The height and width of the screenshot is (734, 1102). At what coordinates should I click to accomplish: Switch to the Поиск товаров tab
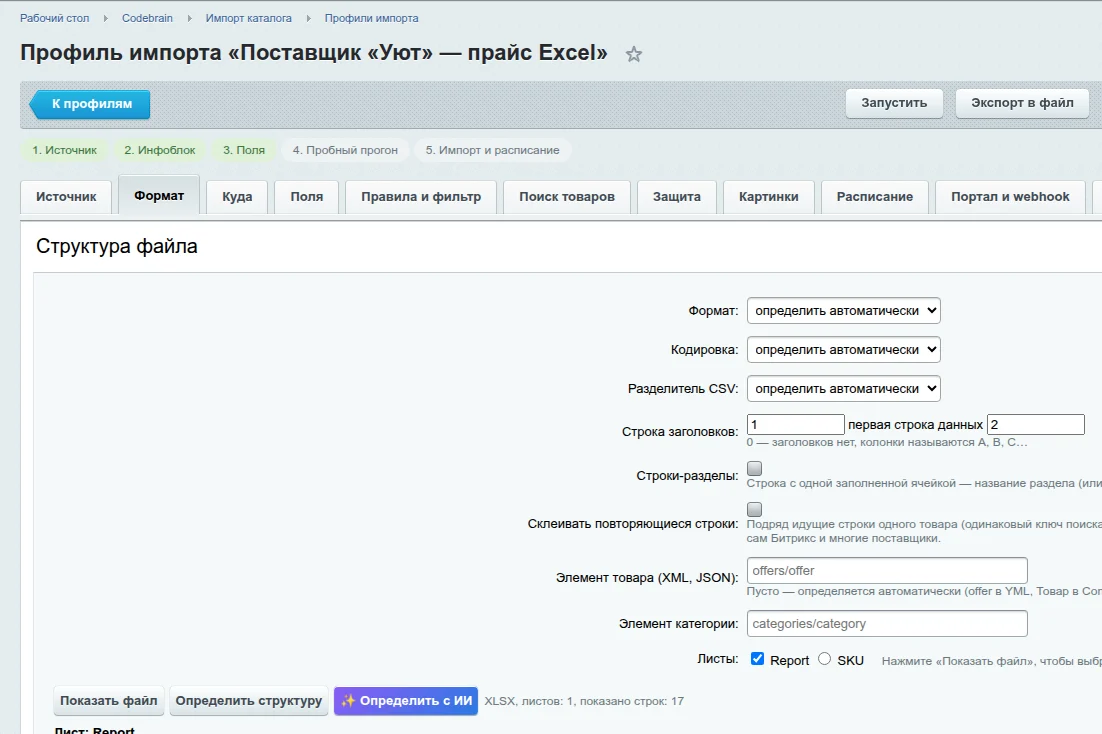(566, 197)
